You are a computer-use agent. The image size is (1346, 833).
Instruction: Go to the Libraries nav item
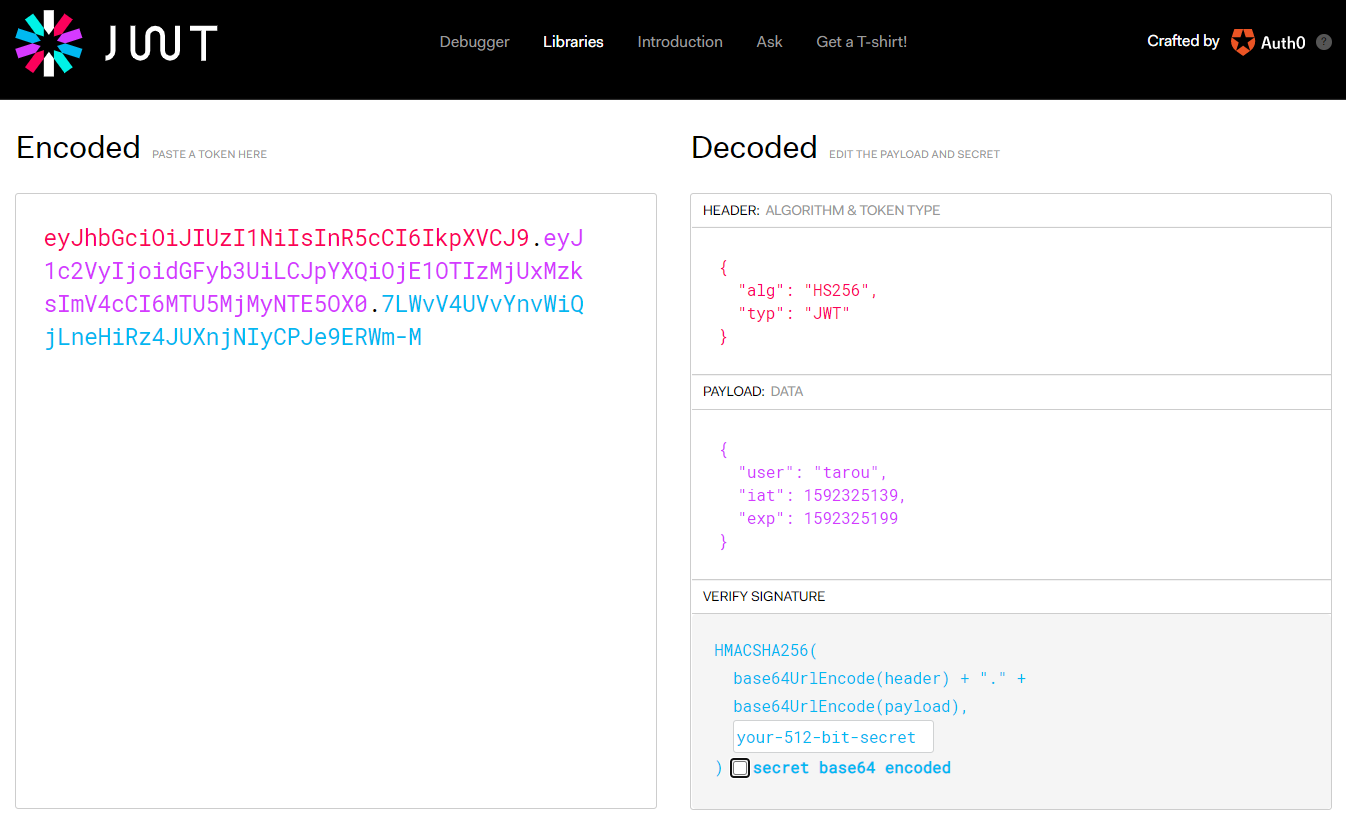tap(573, 42)
